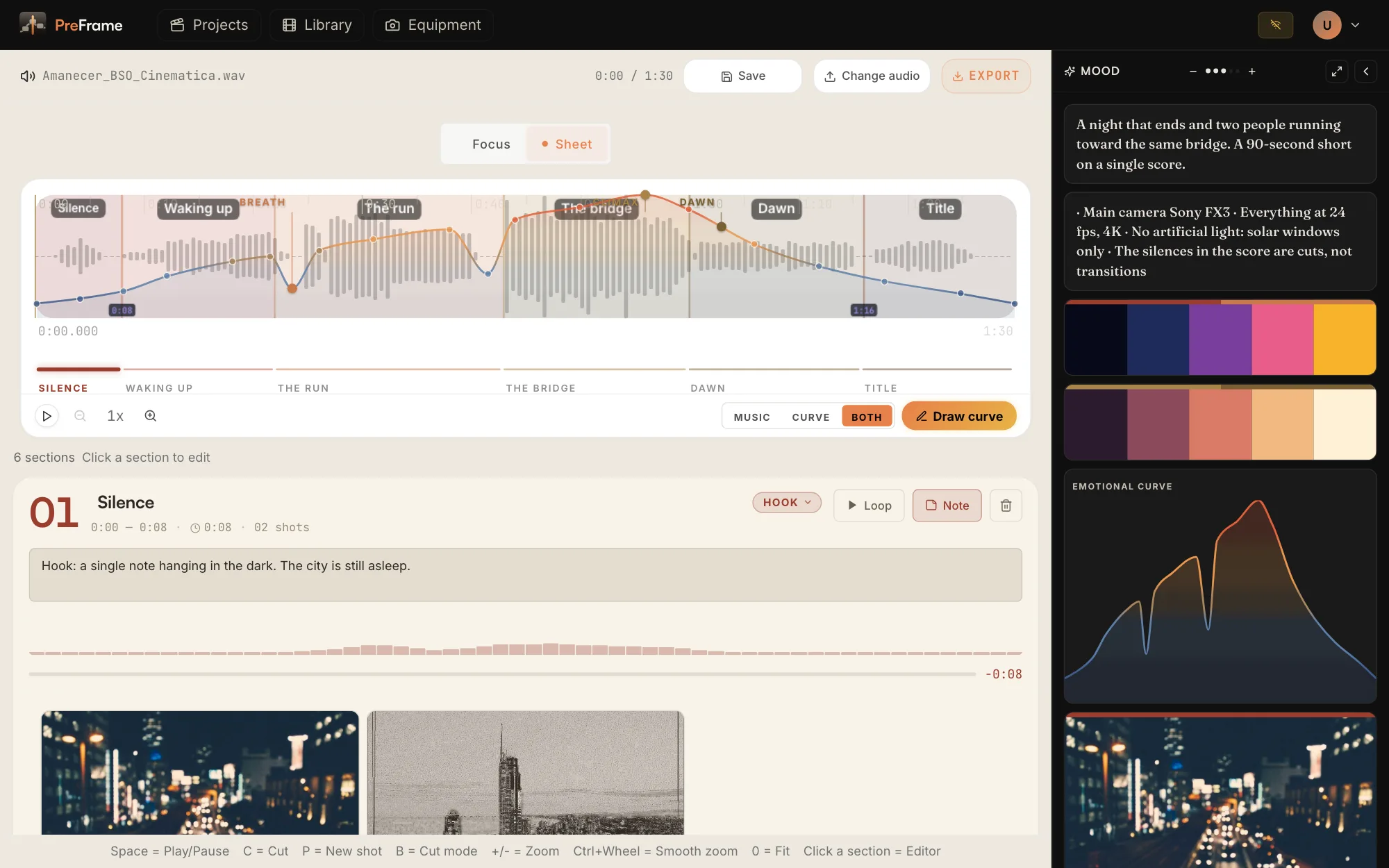This screenshot has width=1389, height=868.
Task: Edit the Hook description text field
Action: [x=525, y=575]
